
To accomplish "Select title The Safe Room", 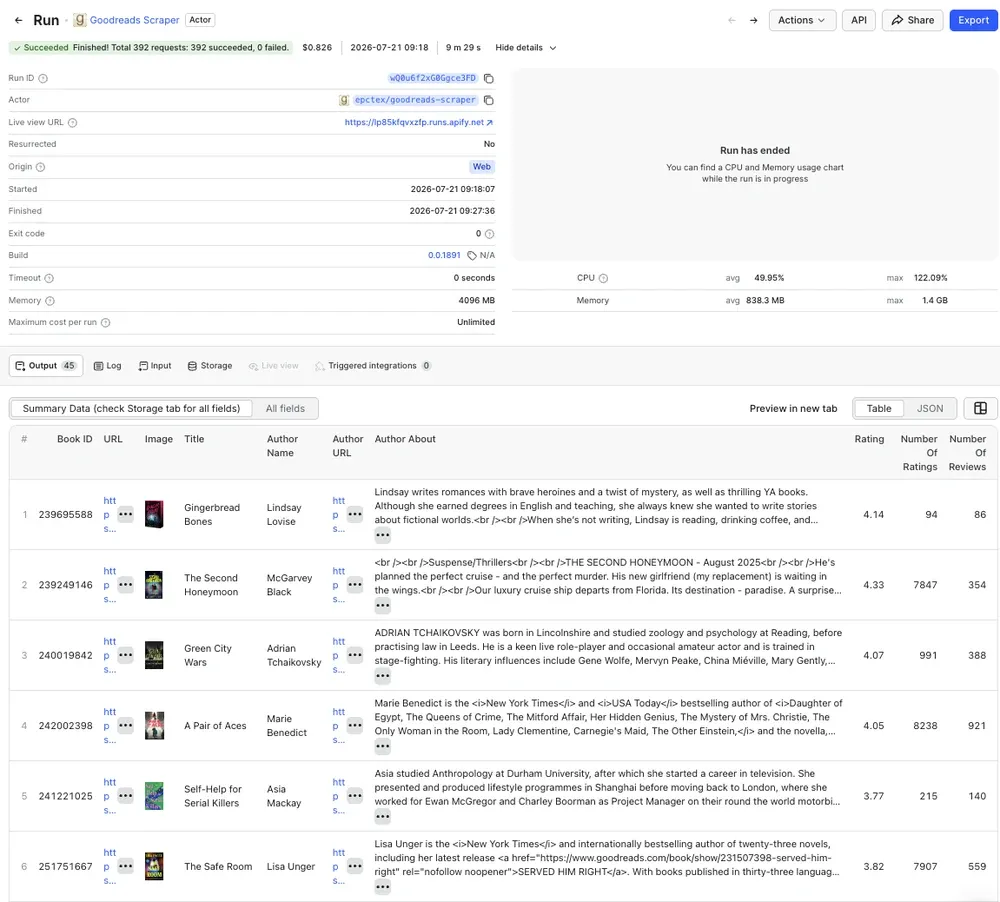I will pos(218,867).
